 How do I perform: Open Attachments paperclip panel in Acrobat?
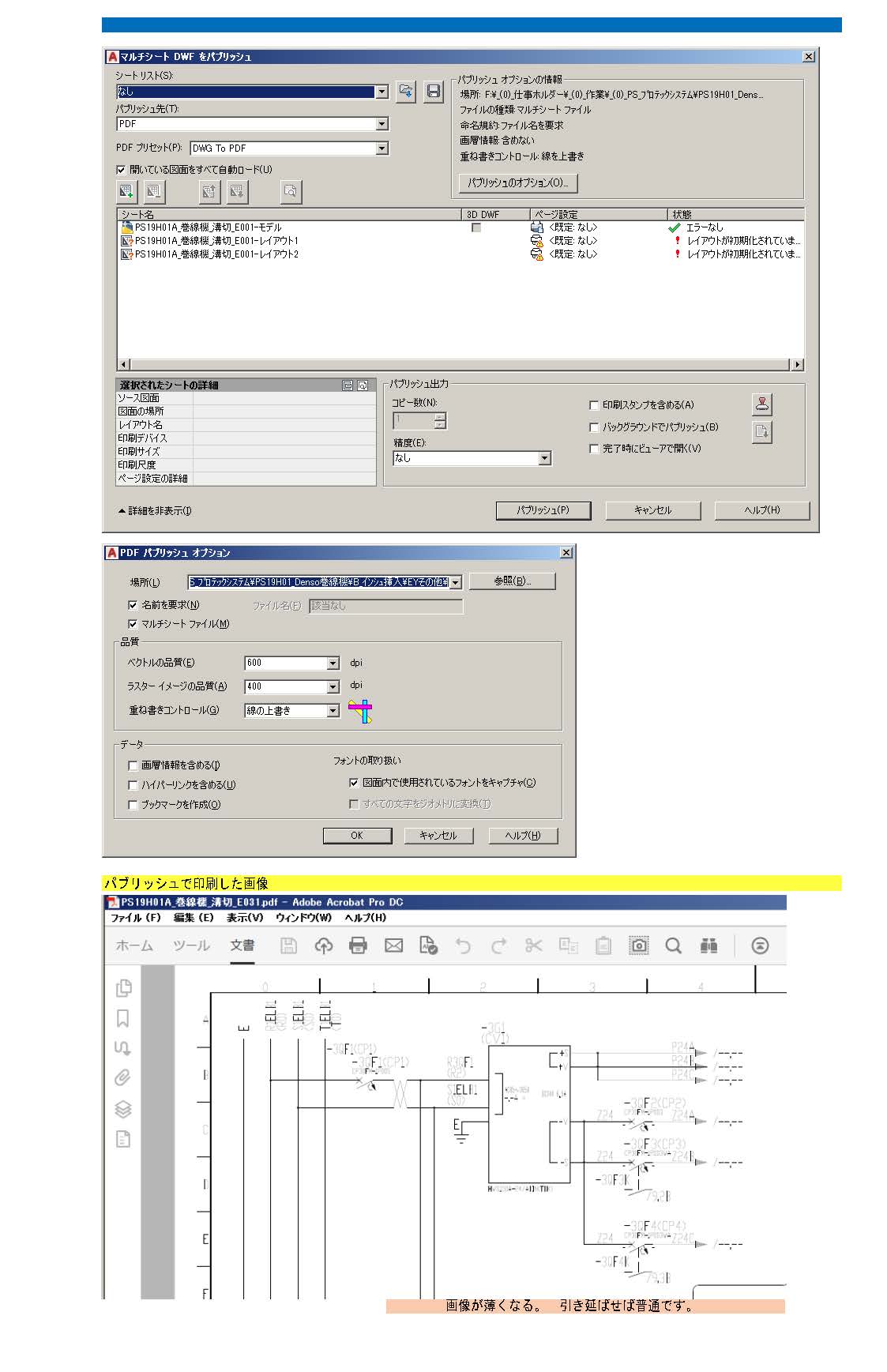tap(123, 1078)
